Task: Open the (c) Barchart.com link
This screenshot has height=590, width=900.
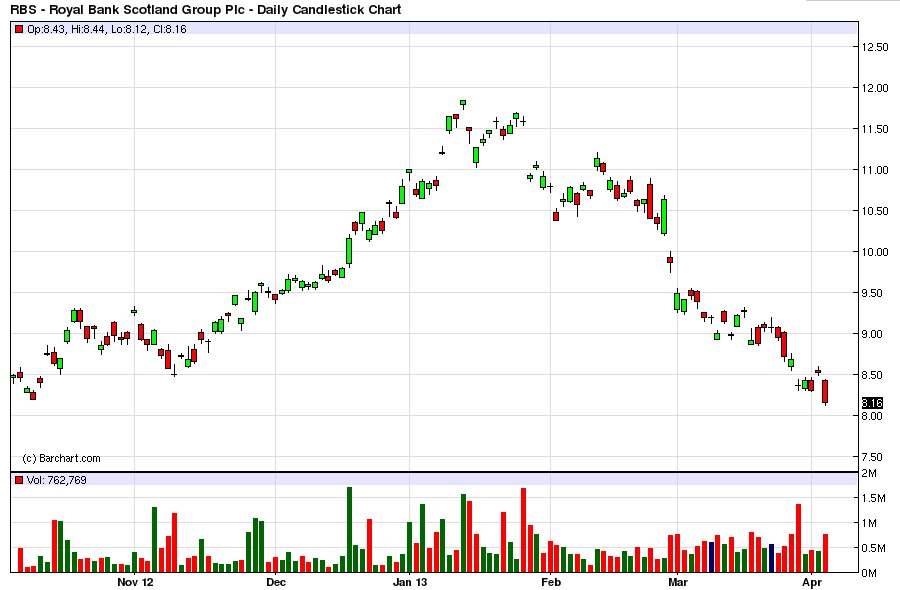Action: (61, 458)
